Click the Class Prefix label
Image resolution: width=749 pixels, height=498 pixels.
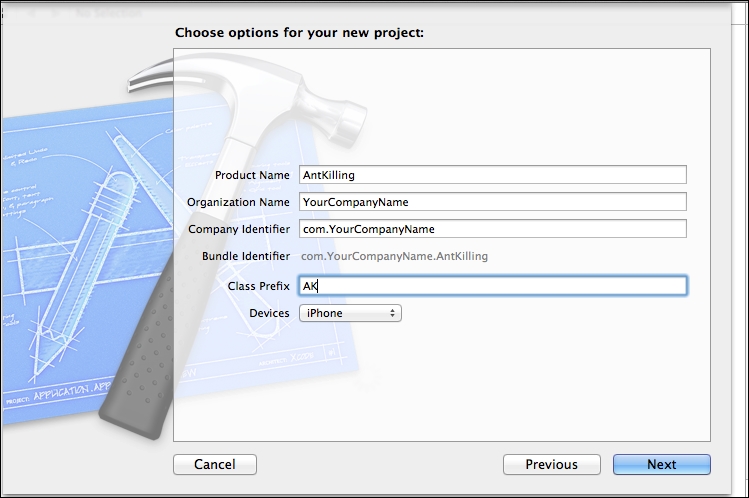point(258,286)
